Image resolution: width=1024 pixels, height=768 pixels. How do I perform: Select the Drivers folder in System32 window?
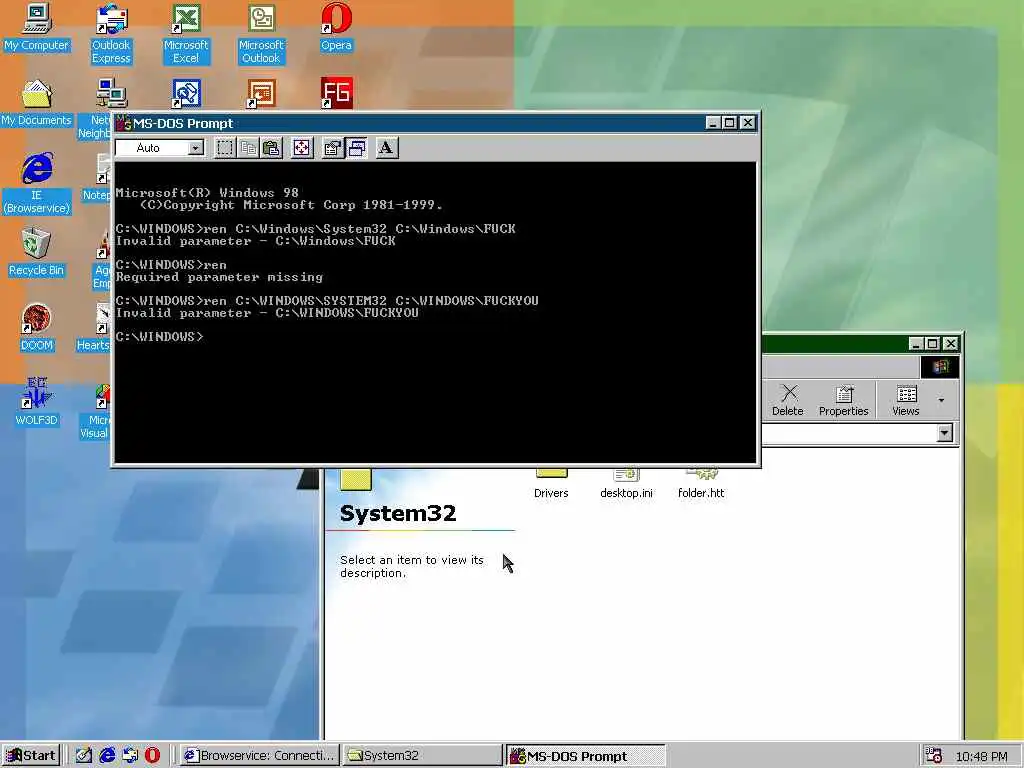coord(551,484)
